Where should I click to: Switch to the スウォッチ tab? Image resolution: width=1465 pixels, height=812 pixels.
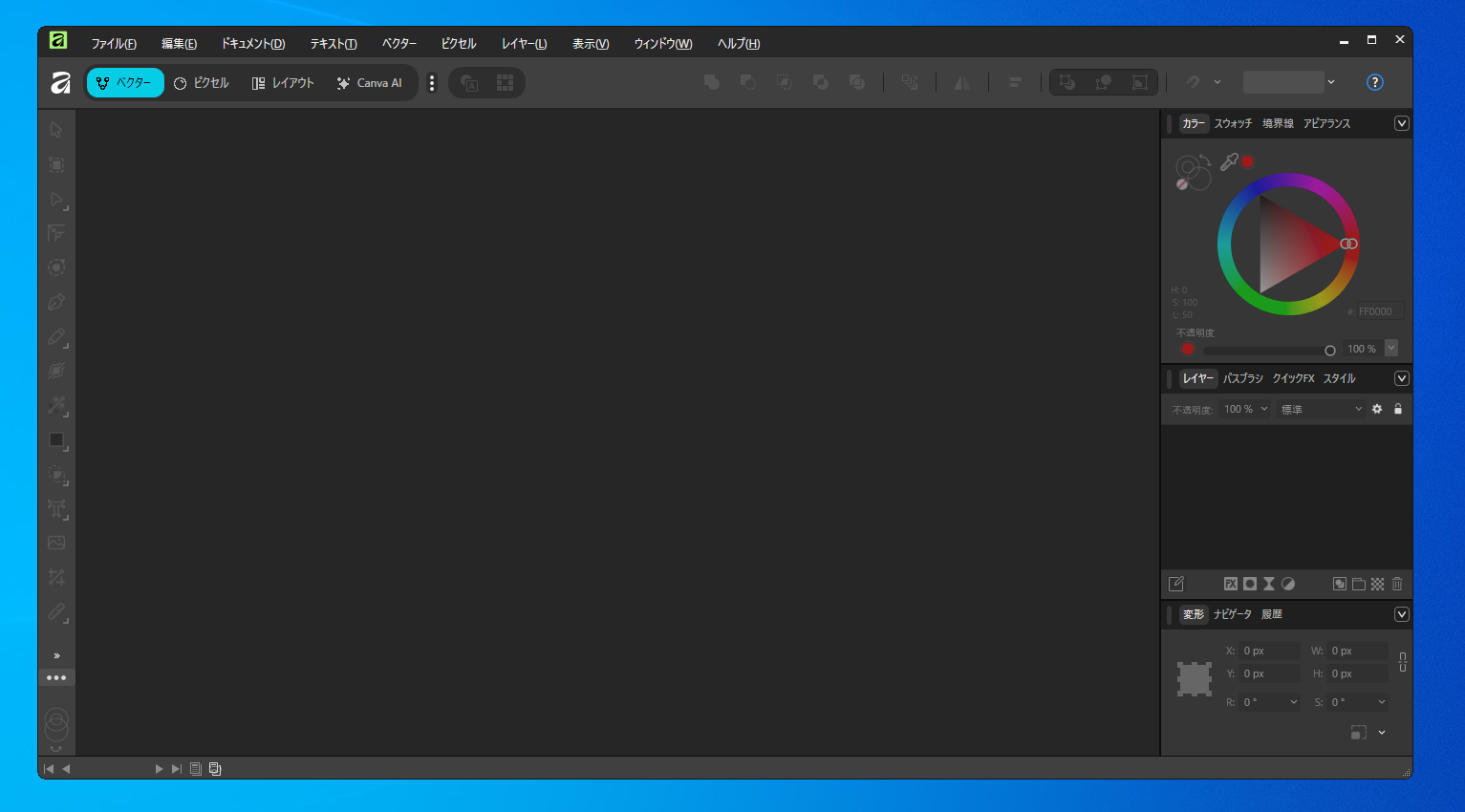1233,123
